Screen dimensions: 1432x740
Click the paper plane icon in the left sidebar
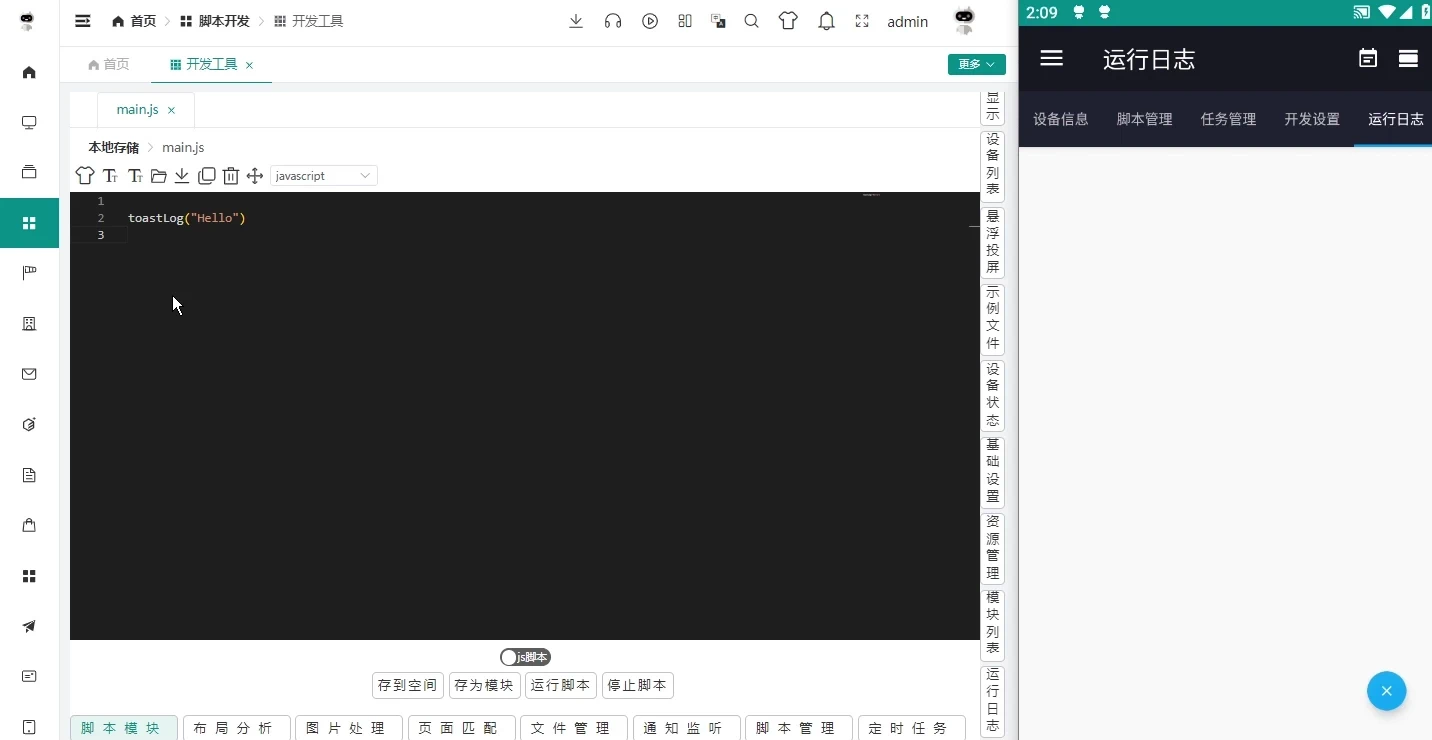pos(29,627)
